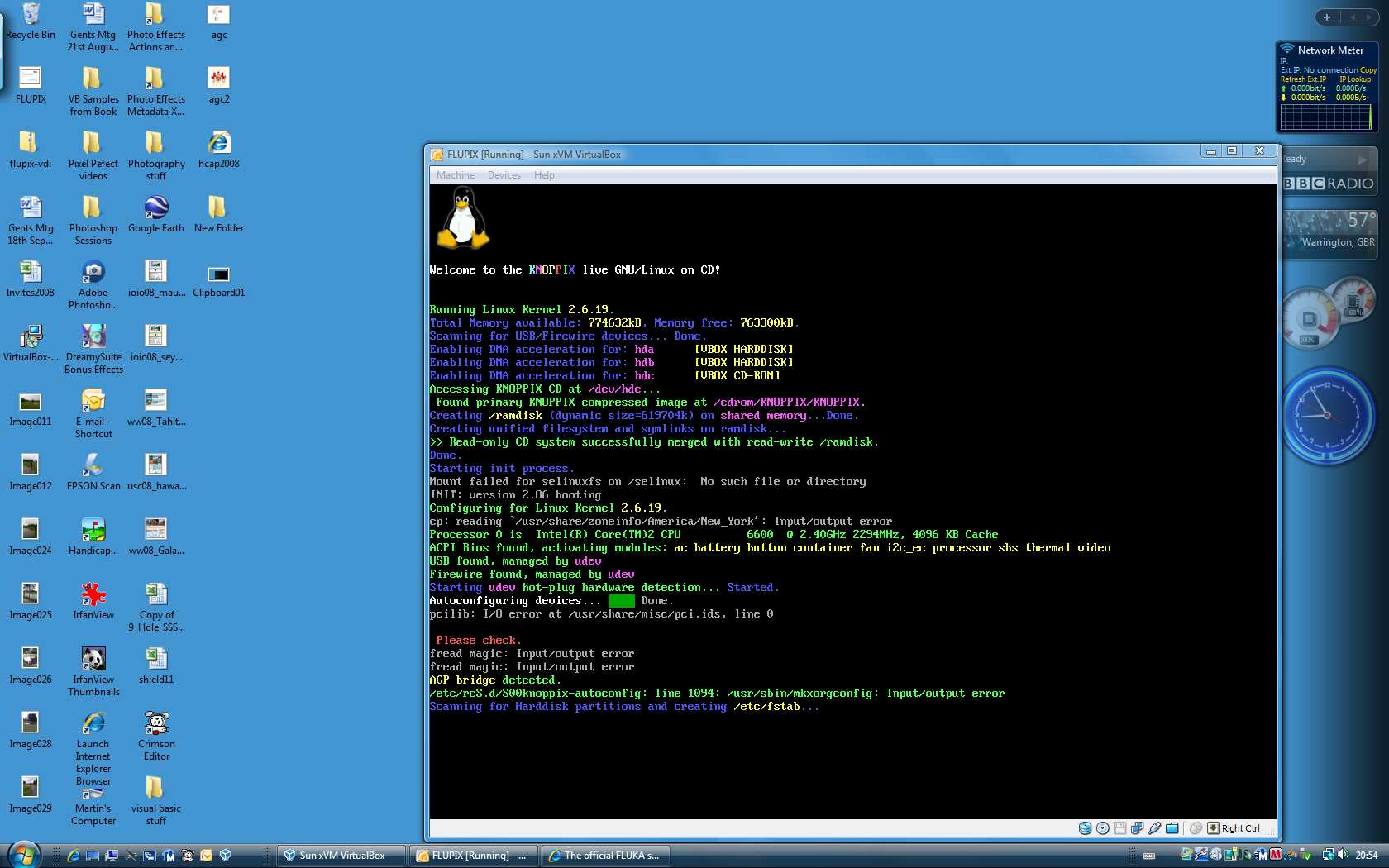This screenshot has height=868, width=1389.
Task: Select Launch Internet Explorer Browser desktop icon
Action: click(93, 749)
